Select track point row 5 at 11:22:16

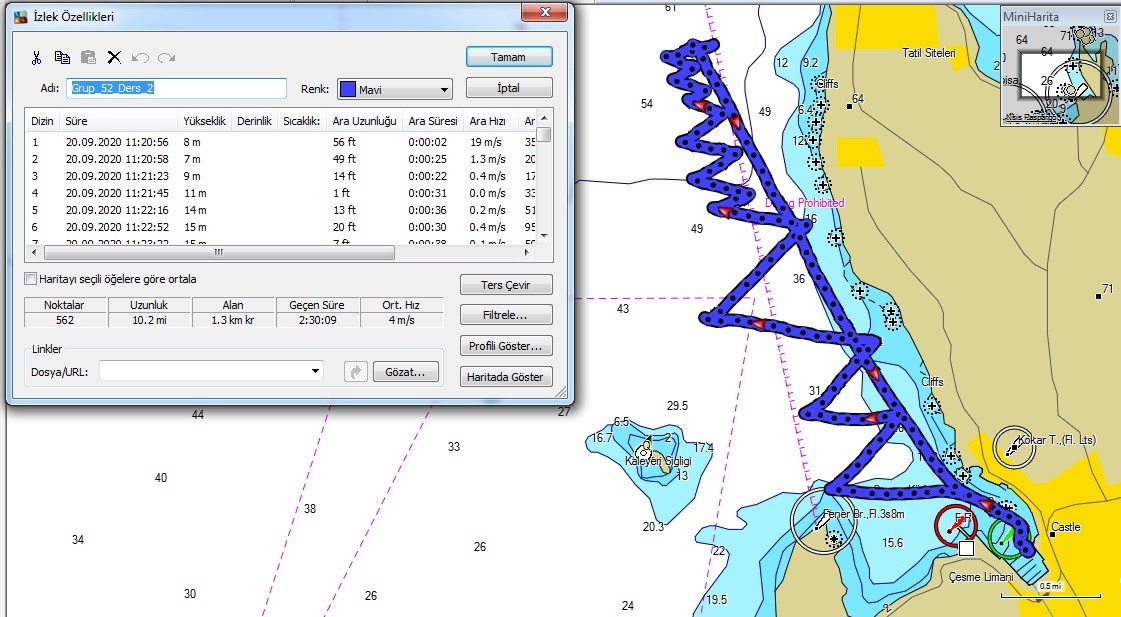pyautogui.click(x=281, y=210)
